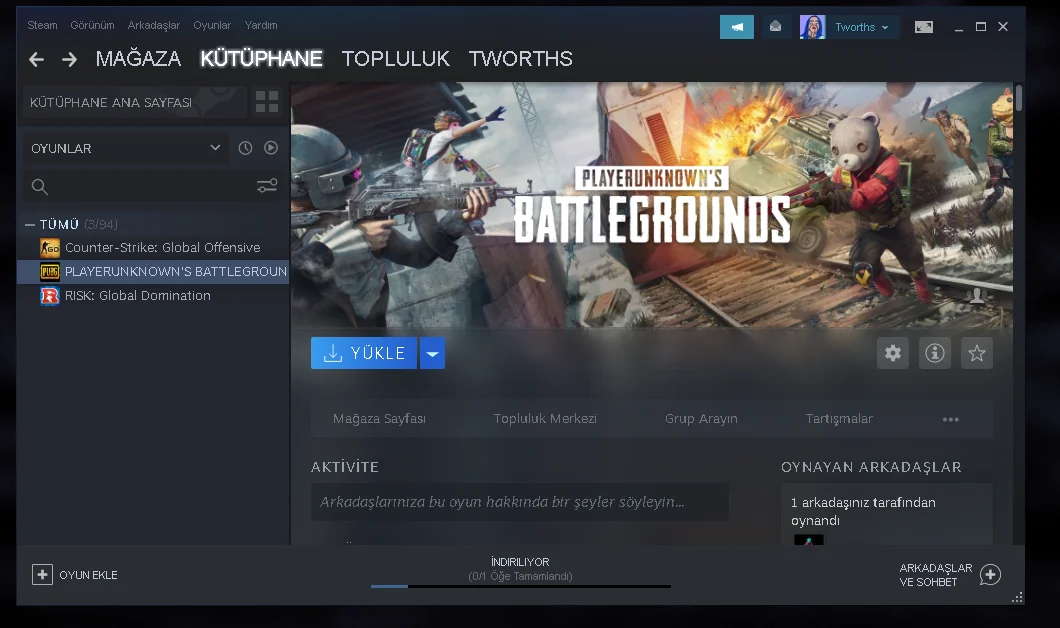Add game to favorites star
This screenshot has width=1060, height=628.
[x=977, y=353]
